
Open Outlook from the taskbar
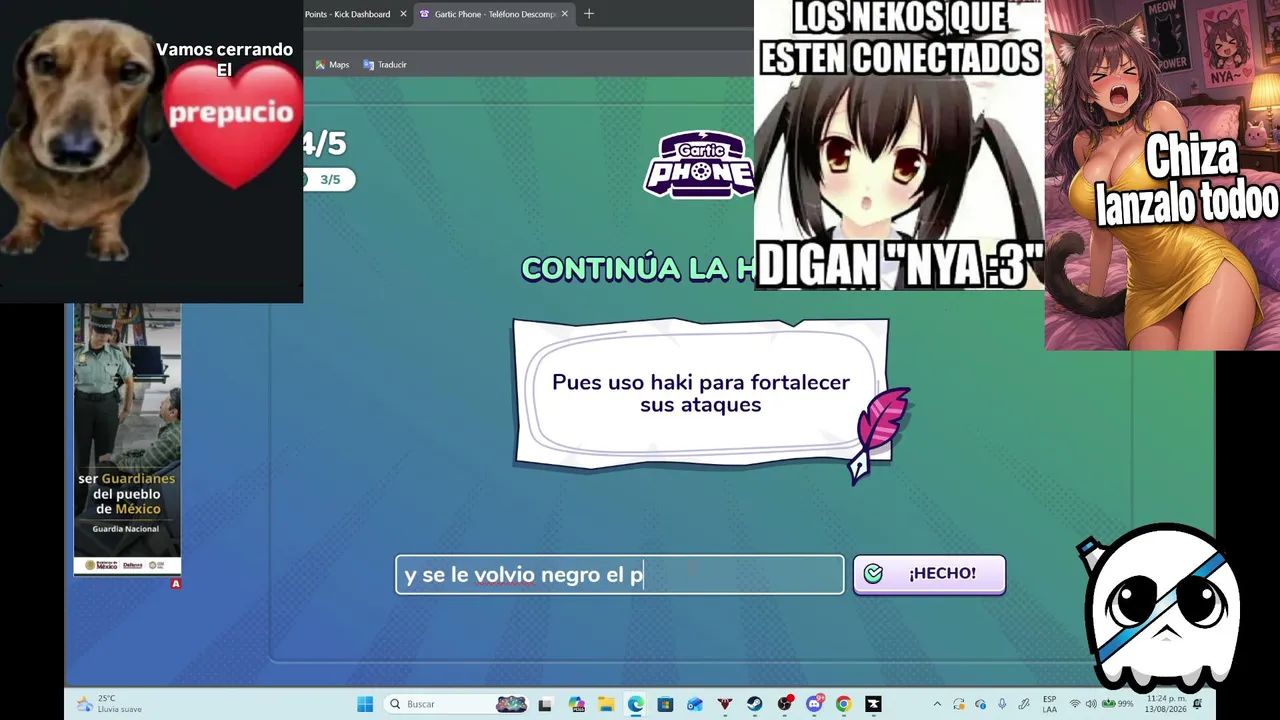pos(695,704)
